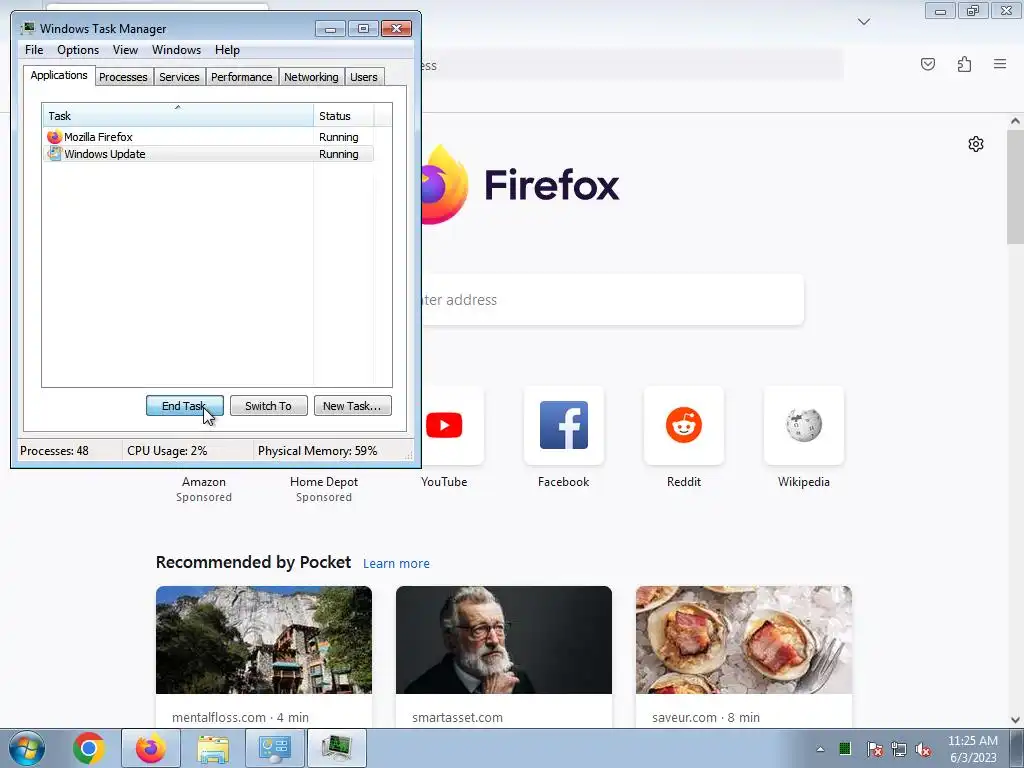Switch to Firefox via the taskbar icon
This screenshot has width=1024, height=768.
[151, 748]
